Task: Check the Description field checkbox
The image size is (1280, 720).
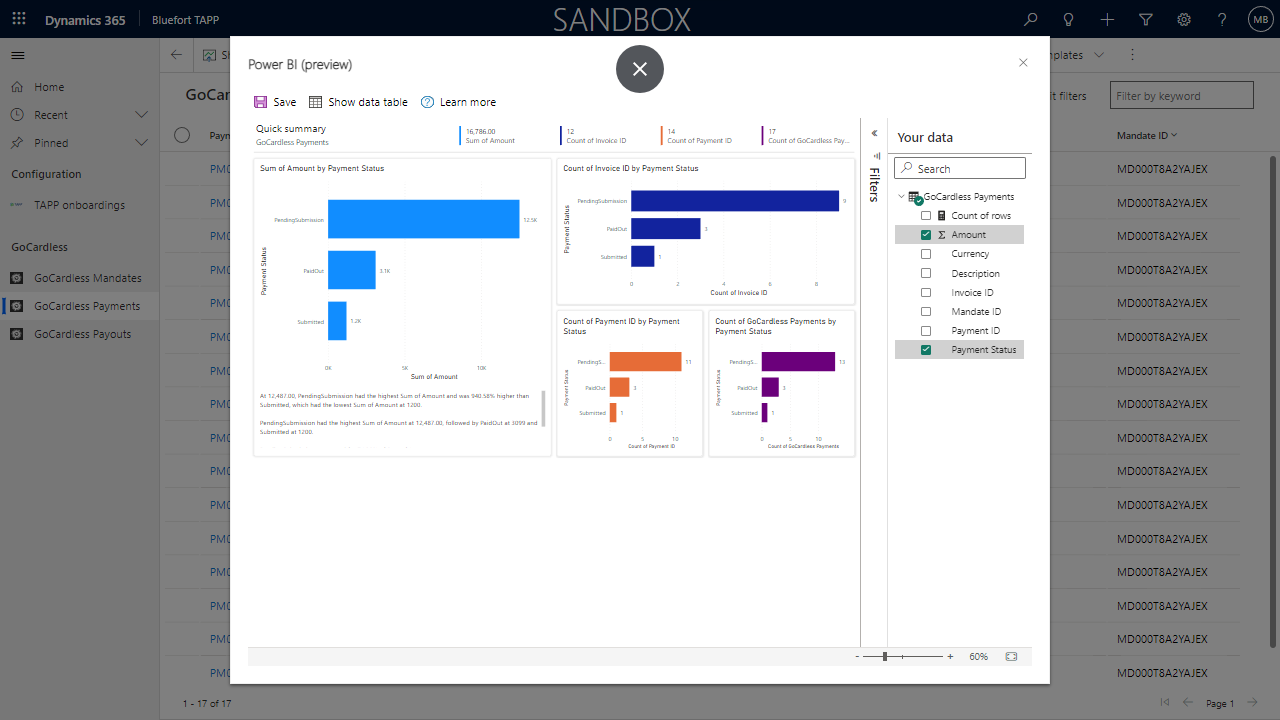Action: click(926, 273)
